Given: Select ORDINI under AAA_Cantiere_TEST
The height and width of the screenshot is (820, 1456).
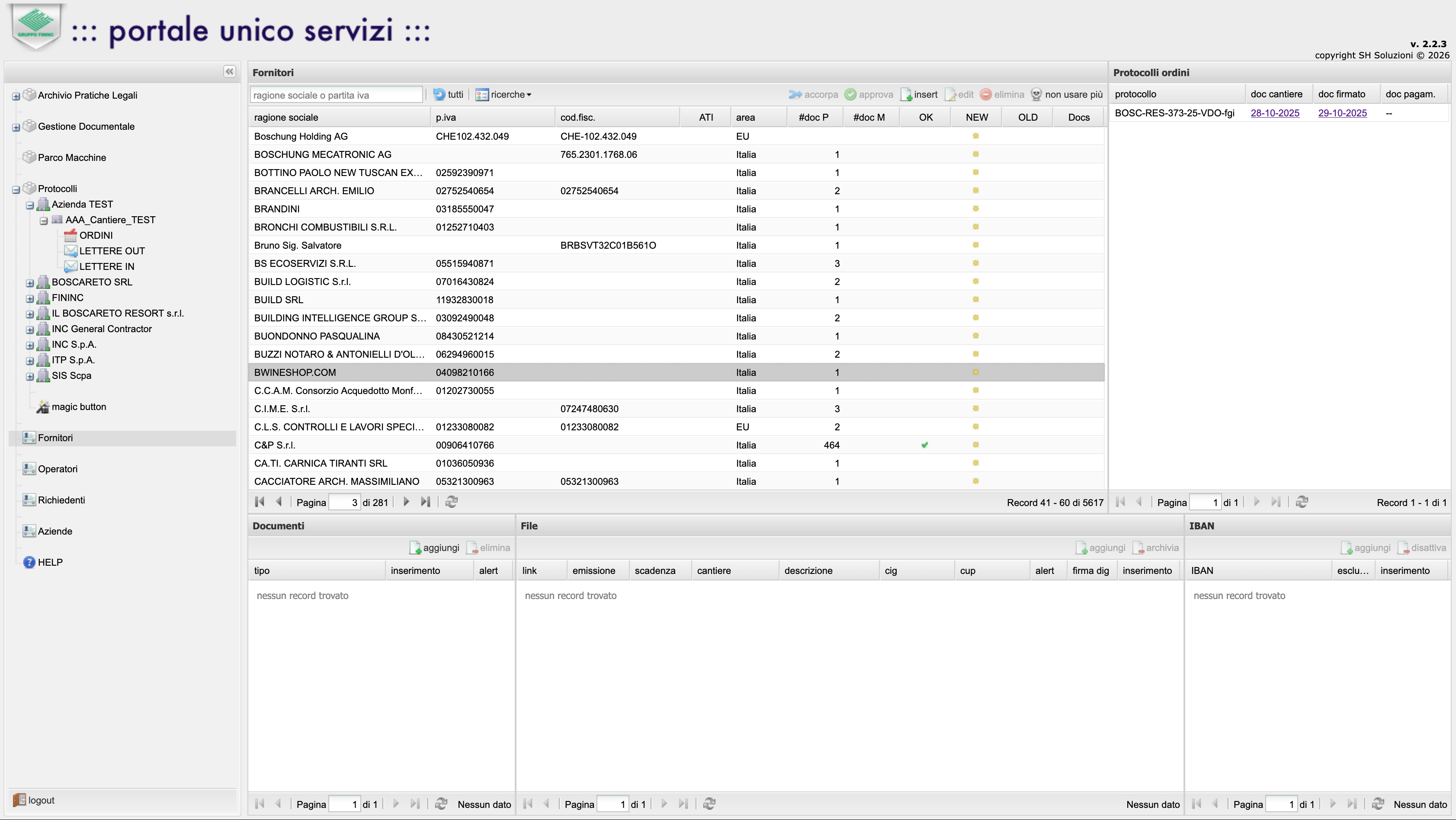Looking at the screenshot, I should tap(96, 235).
